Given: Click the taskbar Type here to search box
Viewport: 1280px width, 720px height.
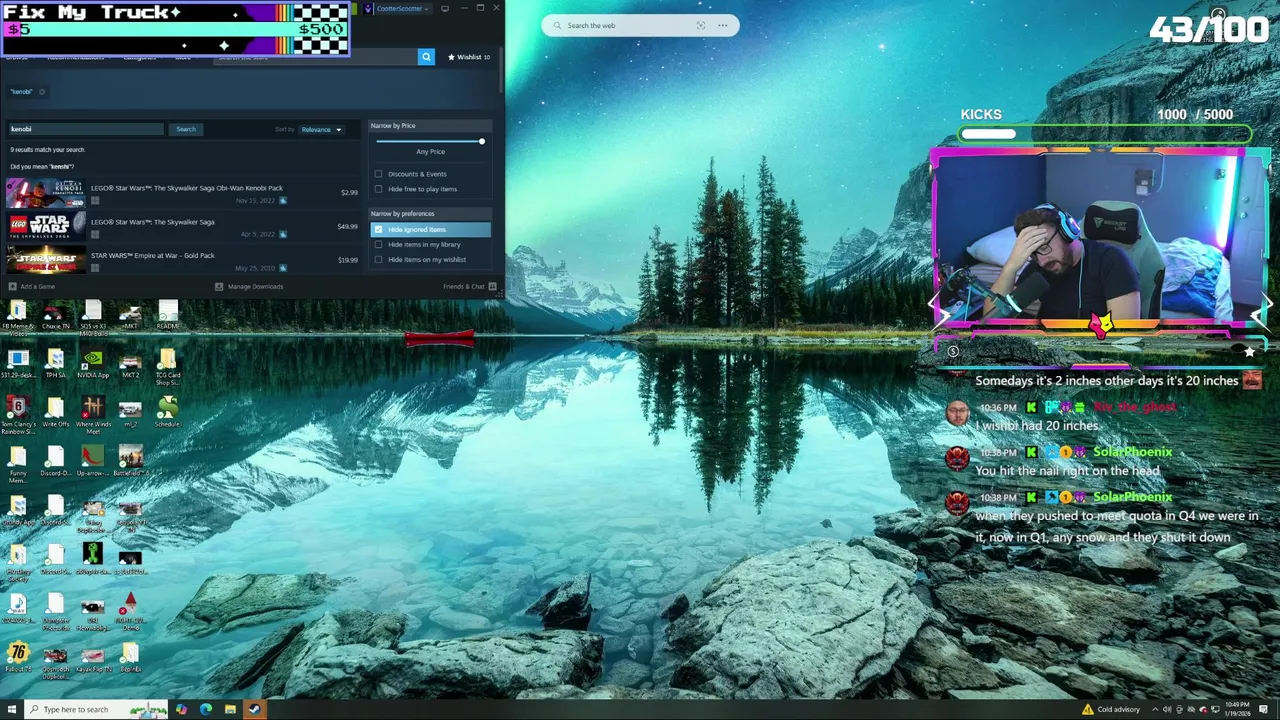Looking at the screenshot, I should pyautogui.click(x=97, y=709).
